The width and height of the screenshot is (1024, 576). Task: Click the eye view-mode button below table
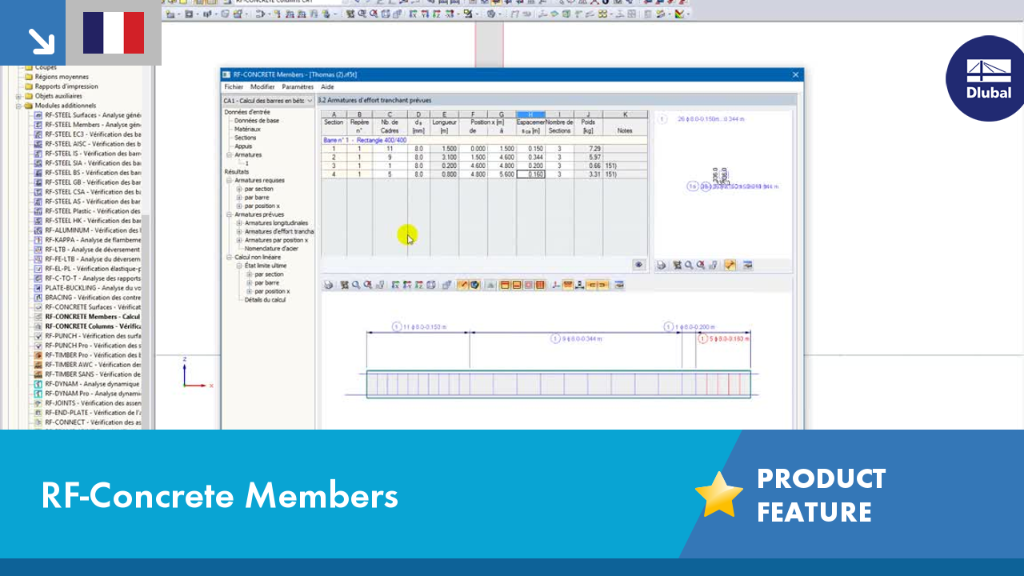coord(639,264)
